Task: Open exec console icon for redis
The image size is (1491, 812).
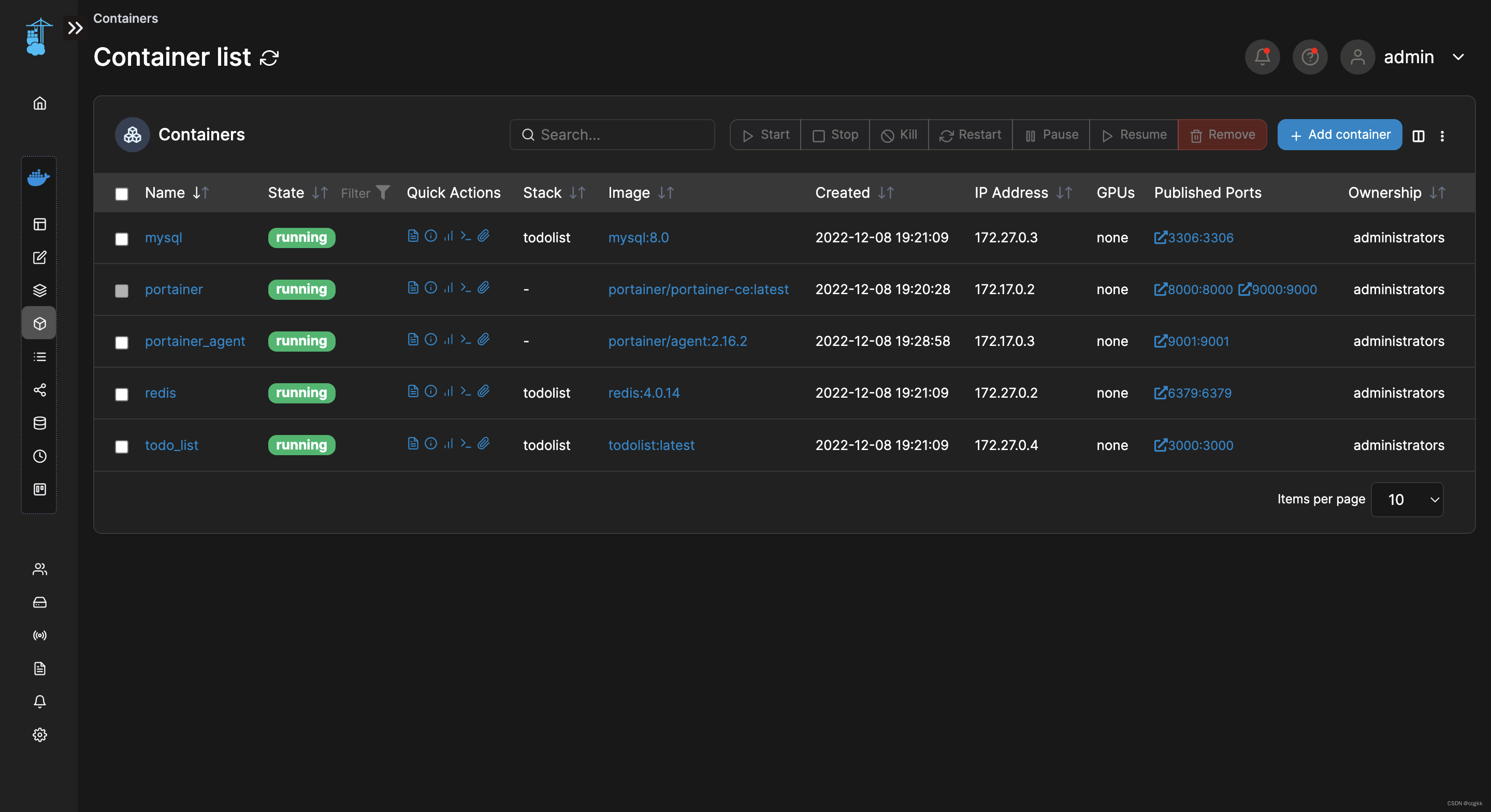Action: tap(466, 392)
